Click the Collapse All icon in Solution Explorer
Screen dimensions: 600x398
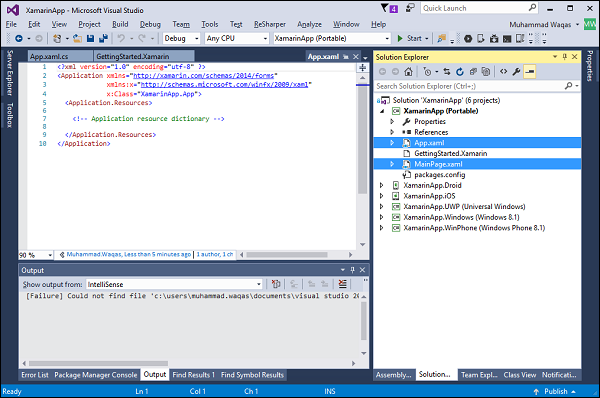coord(473,72)
